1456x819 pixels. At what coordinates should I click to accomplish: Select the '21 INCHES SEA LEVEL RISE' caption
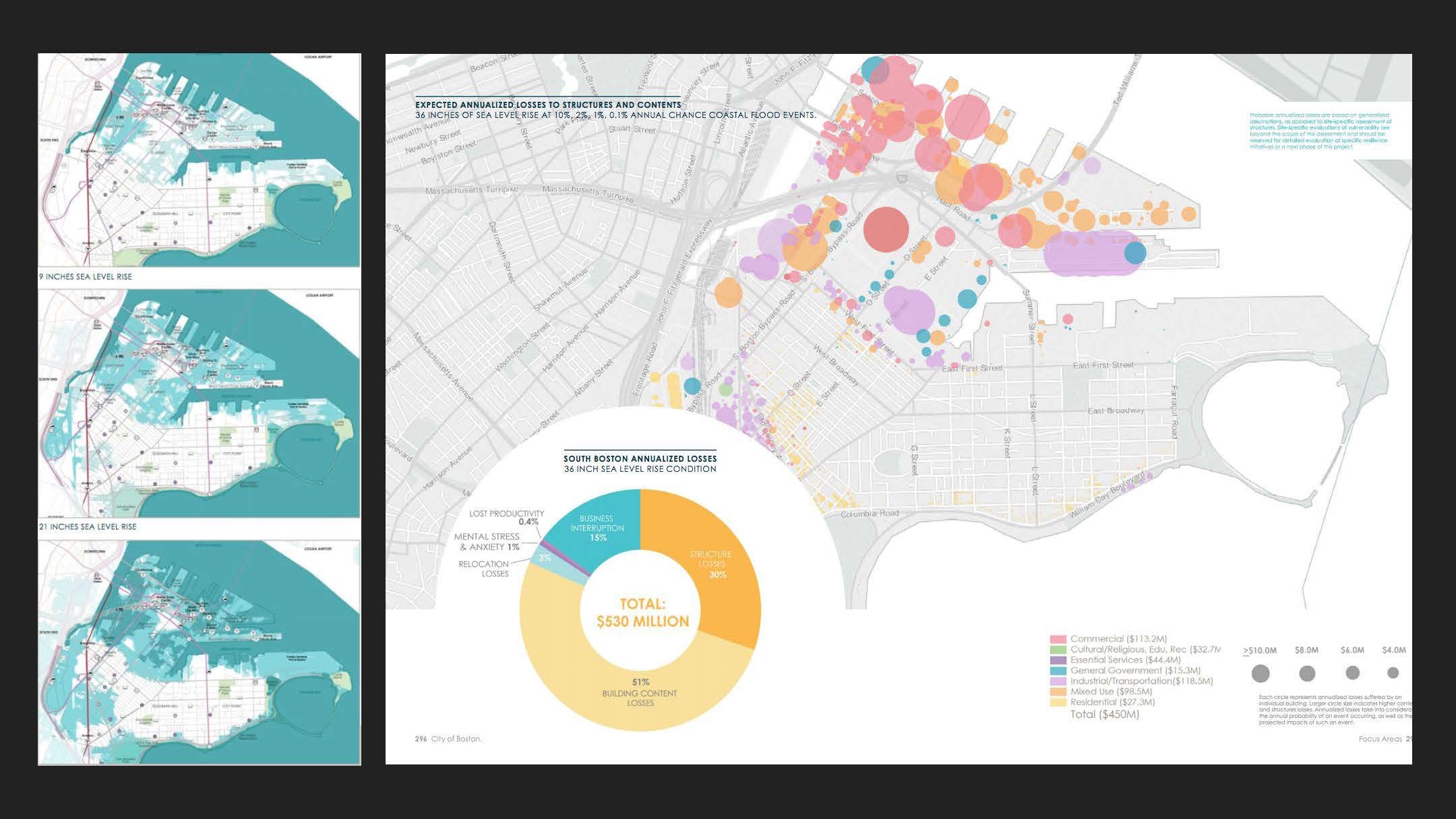tap(88, 526)
